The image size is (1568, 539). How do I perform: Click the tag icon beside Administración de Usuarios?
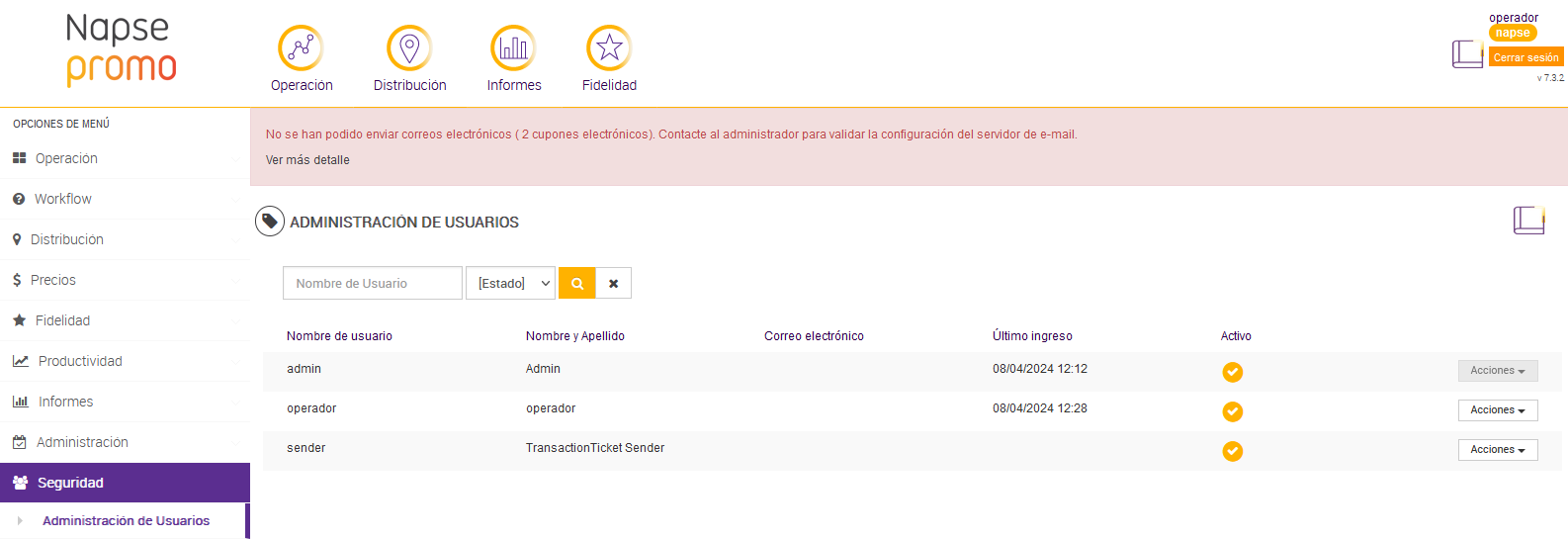270,222
